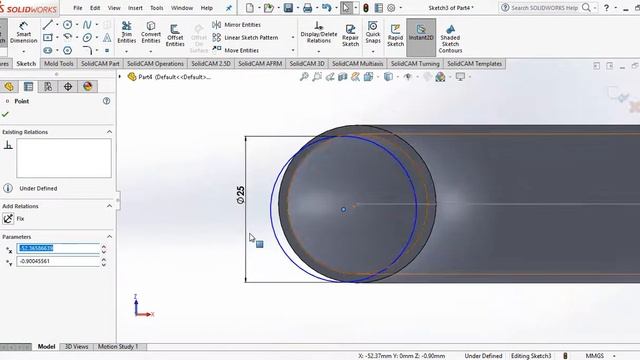This screenshot has width=640, height=360.
Task: Open the Display/Delete Relations dropdown arrow
Action: (x=319, y=51)
